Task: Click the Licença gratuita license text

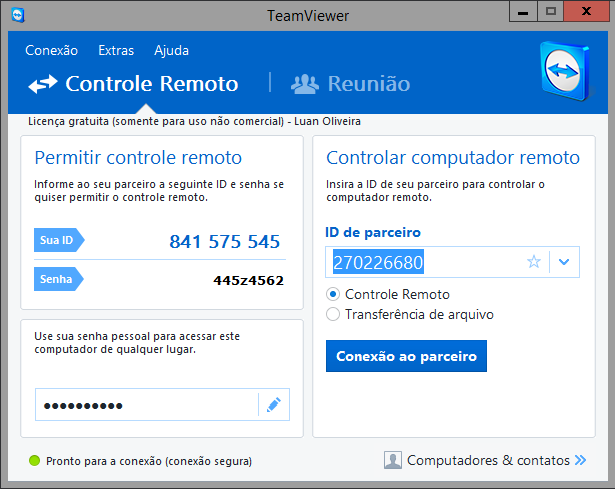Action: (x=194, y=121)
